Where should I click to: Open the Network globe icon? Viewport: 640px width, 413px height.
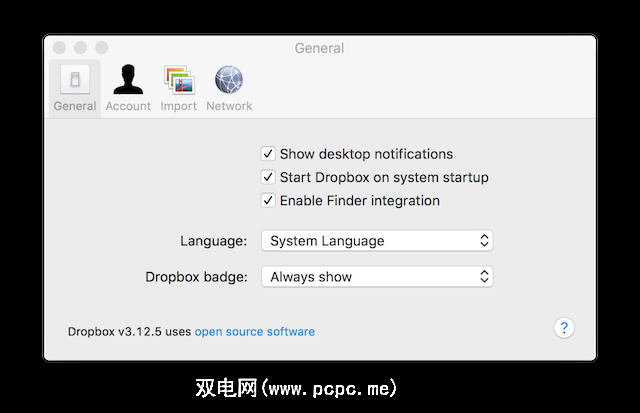point(229,80)
